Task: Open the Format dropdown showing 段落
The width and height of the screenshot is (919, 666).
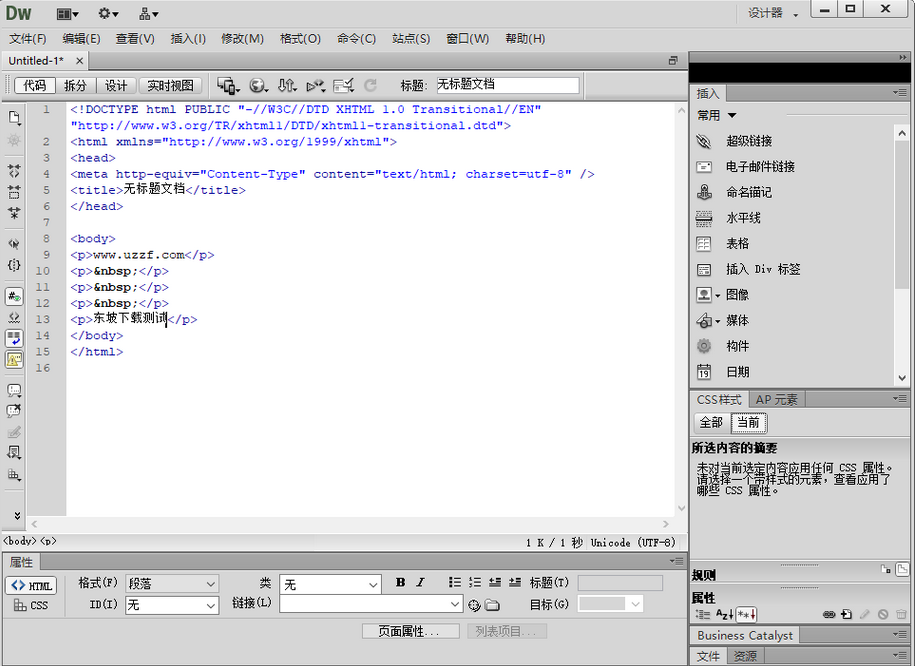Action: [x=172, y=584]
